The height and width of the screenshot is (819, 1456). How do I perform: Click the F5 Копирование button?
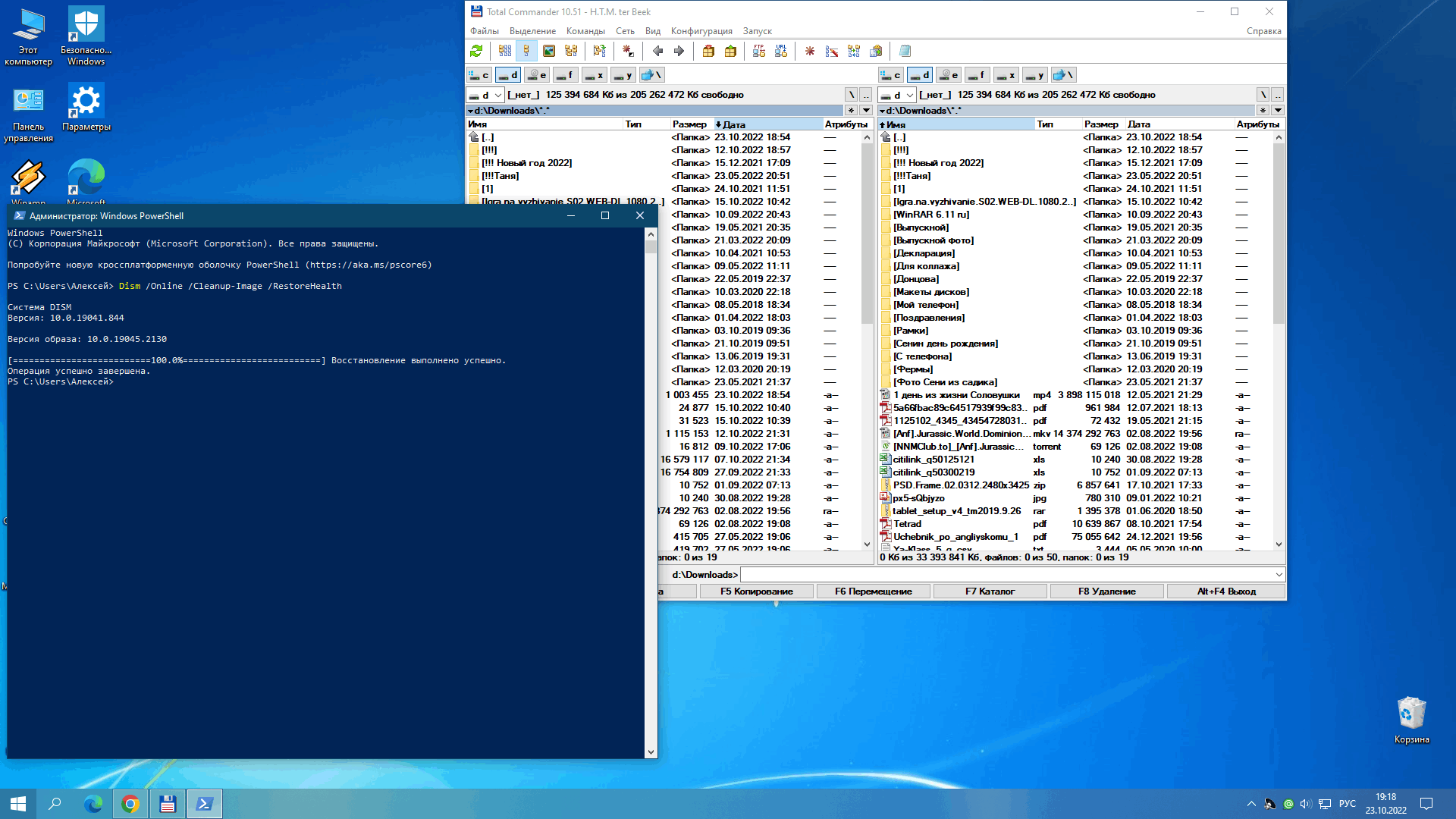(756, 591)
